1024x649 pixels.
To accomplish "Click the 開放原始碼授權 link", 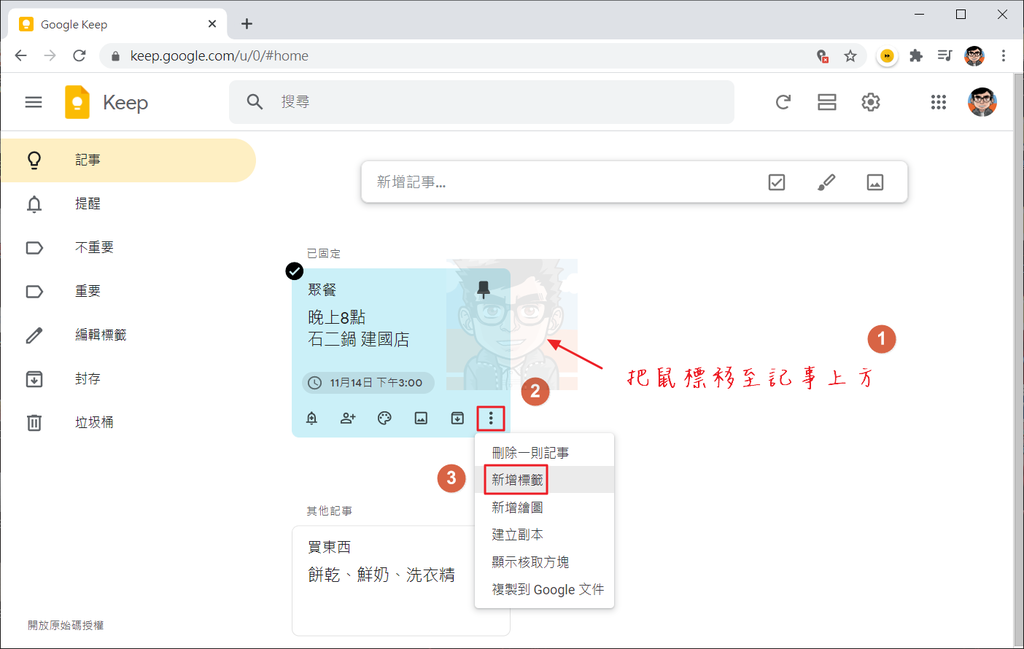I will [65, 625].
